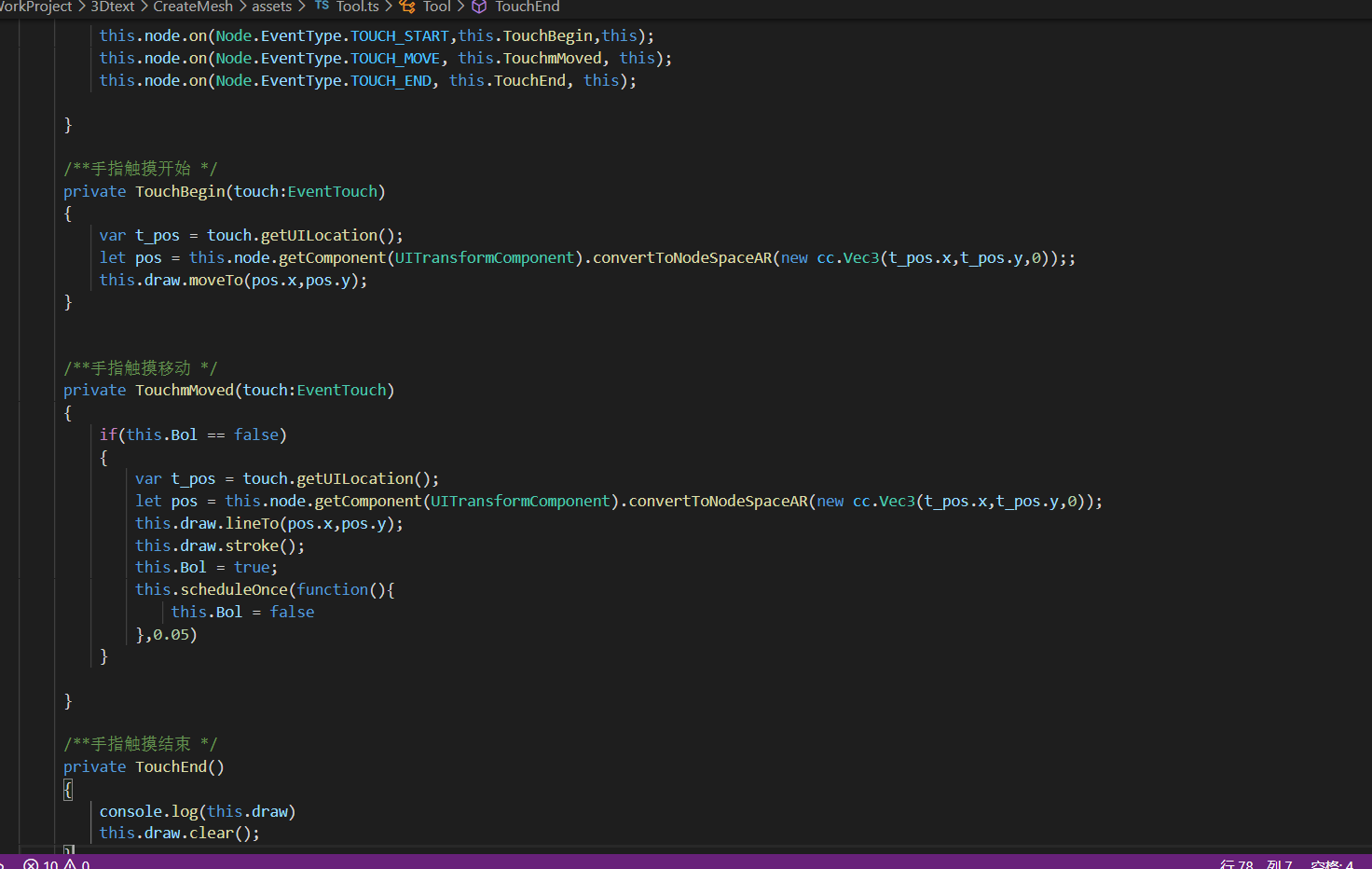This screenshot has height=869, width=1372.
Task: Click the convertToNodeSpaceAR call inside TouchBegin
Action: click(x=682, y=257)
